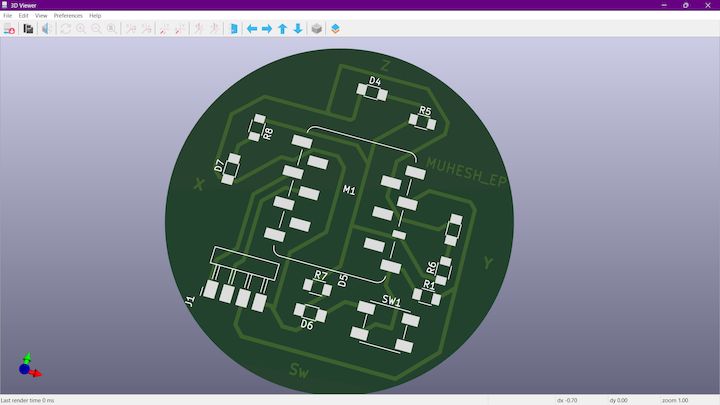Click the 3D axis orientation gizmo
Screen dimensions: 720x405
(28, 366)
